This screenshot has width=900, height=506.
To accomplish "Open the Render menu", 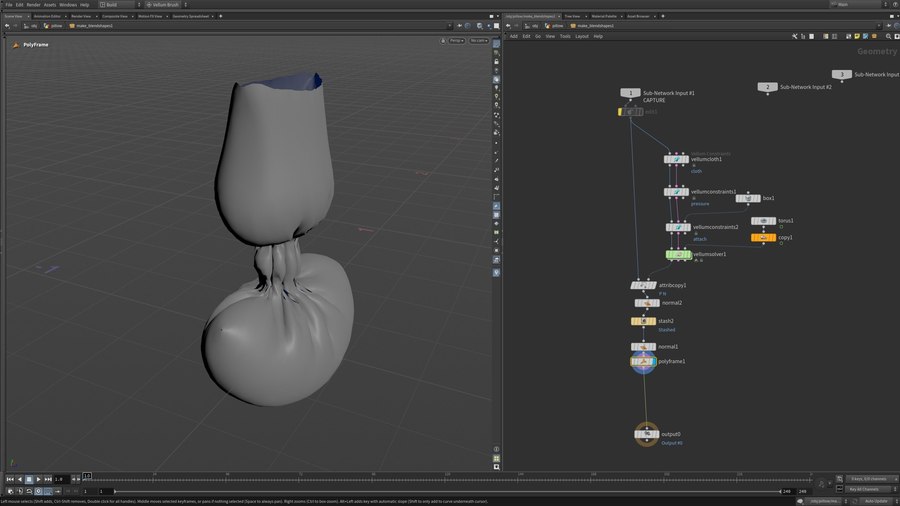I will tap(34, 5).
